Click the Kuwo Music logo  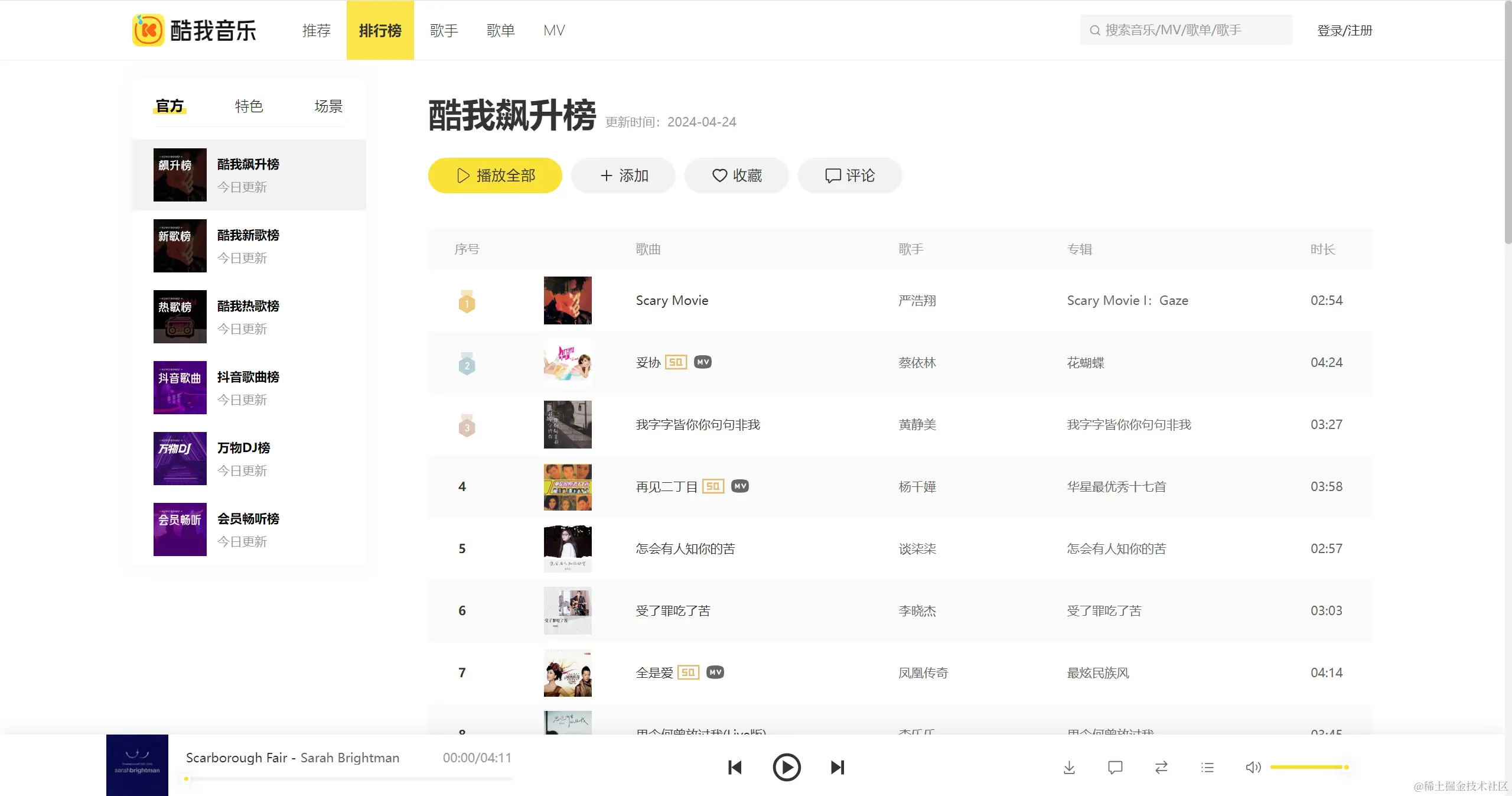(194, 30)
